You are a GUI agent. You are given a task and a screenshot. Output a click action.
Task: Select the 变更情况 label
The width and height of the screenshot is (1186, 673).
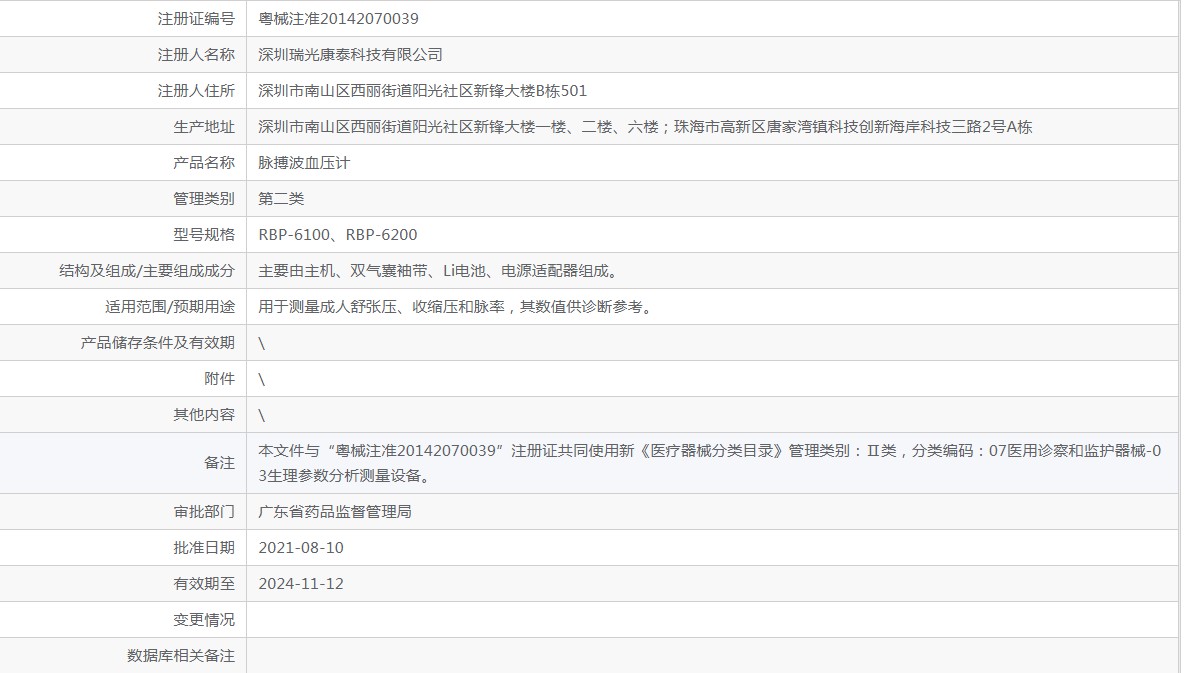[204, 620]
